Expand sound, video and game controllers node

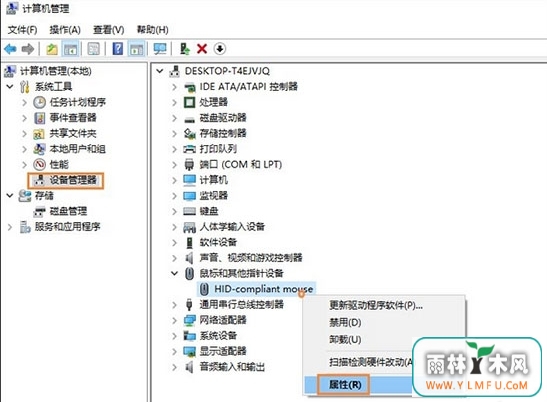point(174,258)
